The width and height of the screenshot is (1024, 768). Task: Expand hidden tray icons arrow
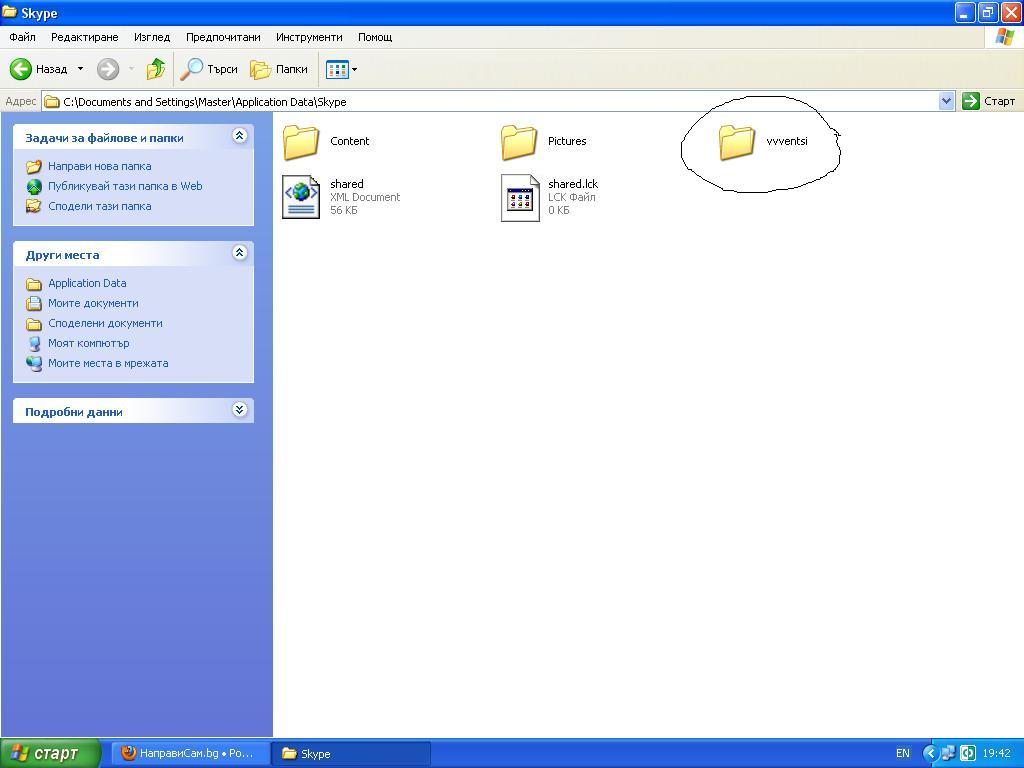[931, 754]
